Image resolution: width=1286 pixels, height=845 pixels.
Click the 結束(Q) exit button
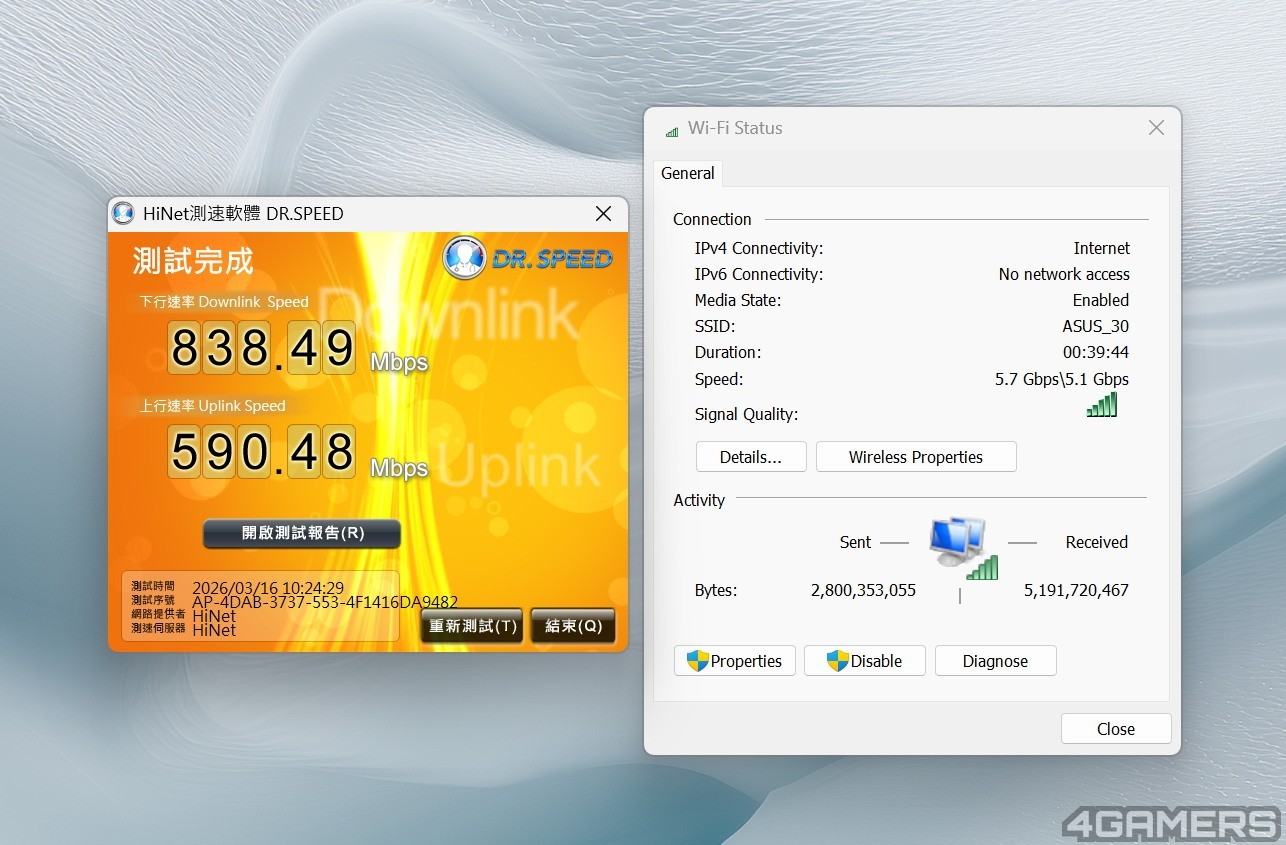point(573,626)
